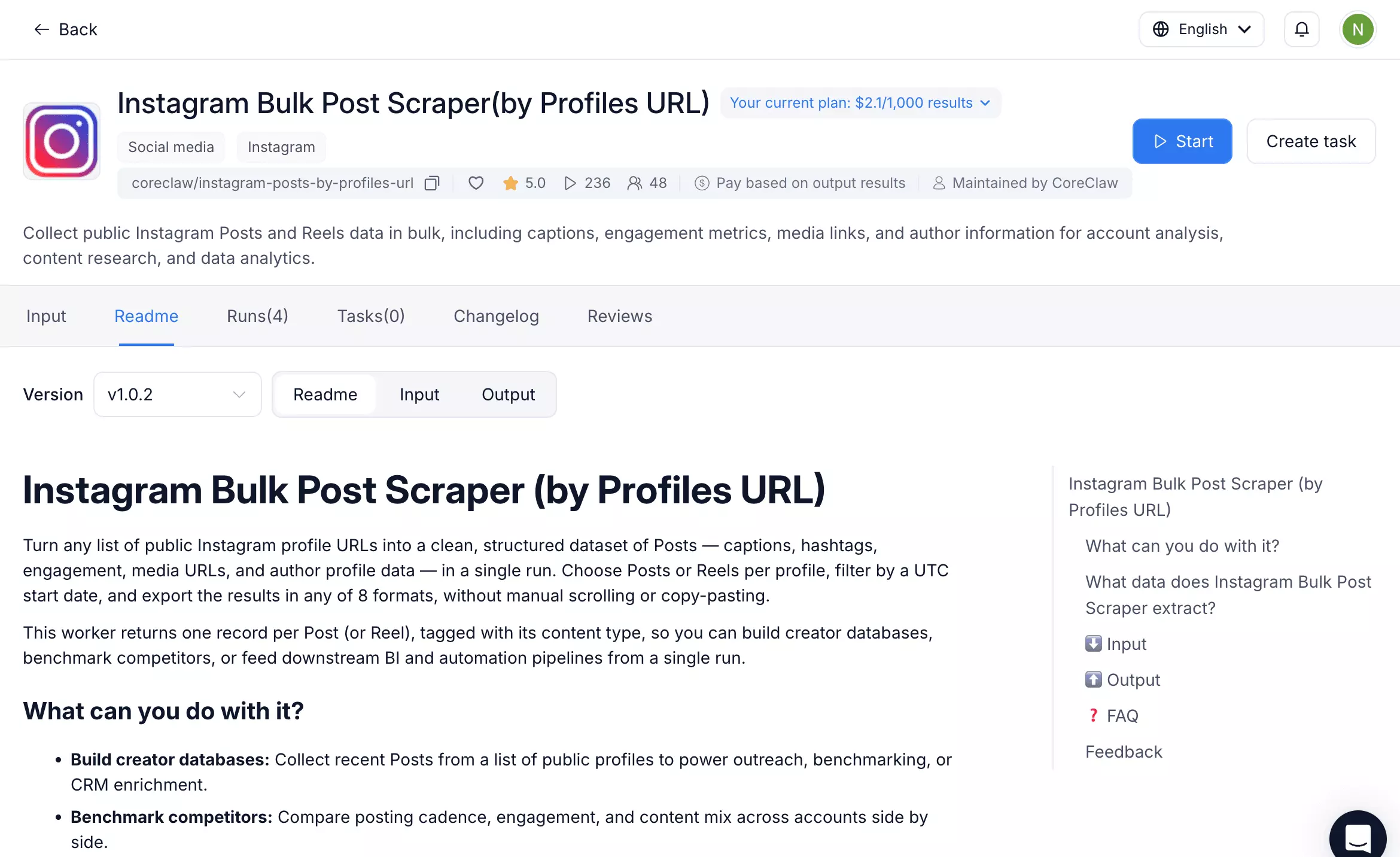This screenshot has width=1400, height=857.
Task: Open the v1.0.2 version selector
Action: tap(178, 394)
